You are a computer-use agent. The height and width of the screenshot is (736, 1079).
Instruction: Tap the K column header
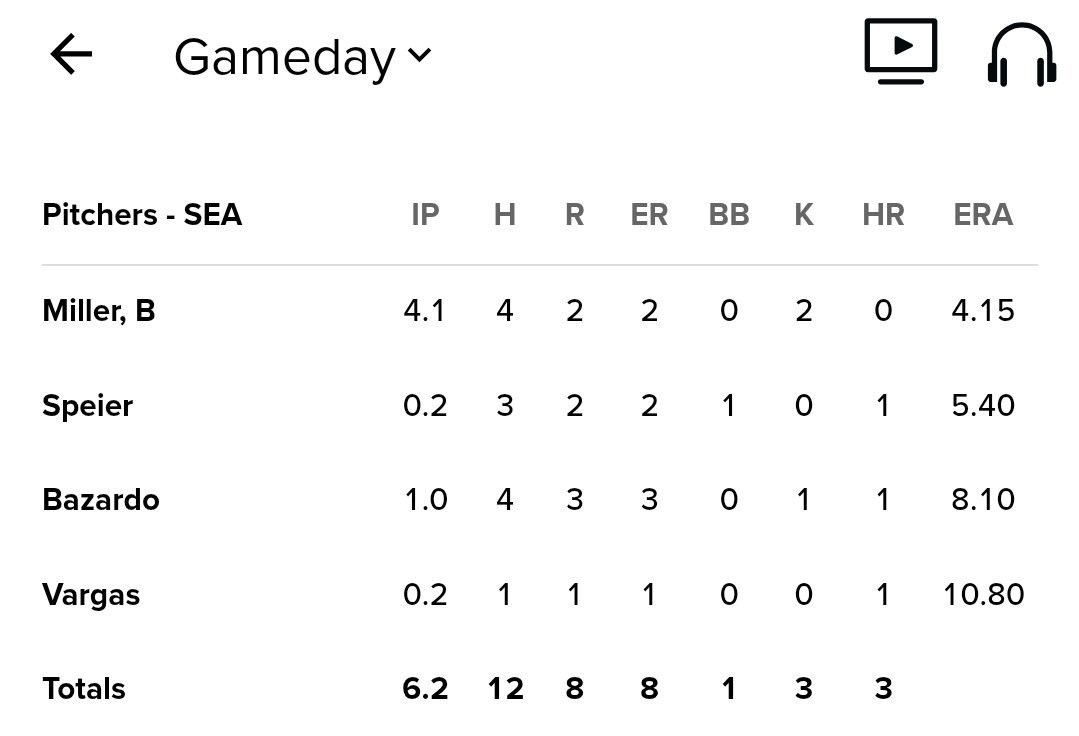(803, 215)
